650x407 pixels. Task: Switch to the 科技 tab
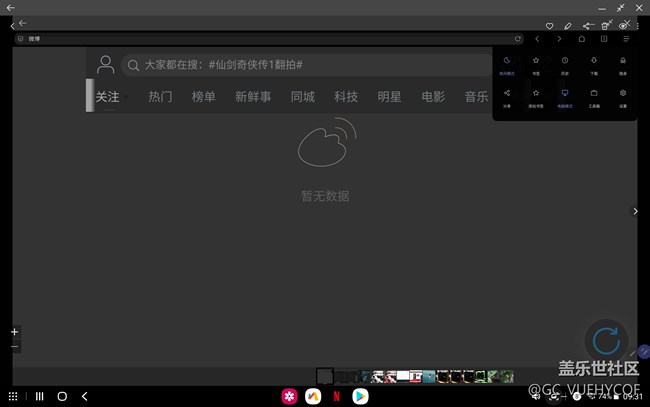click(x=346, y=97)
